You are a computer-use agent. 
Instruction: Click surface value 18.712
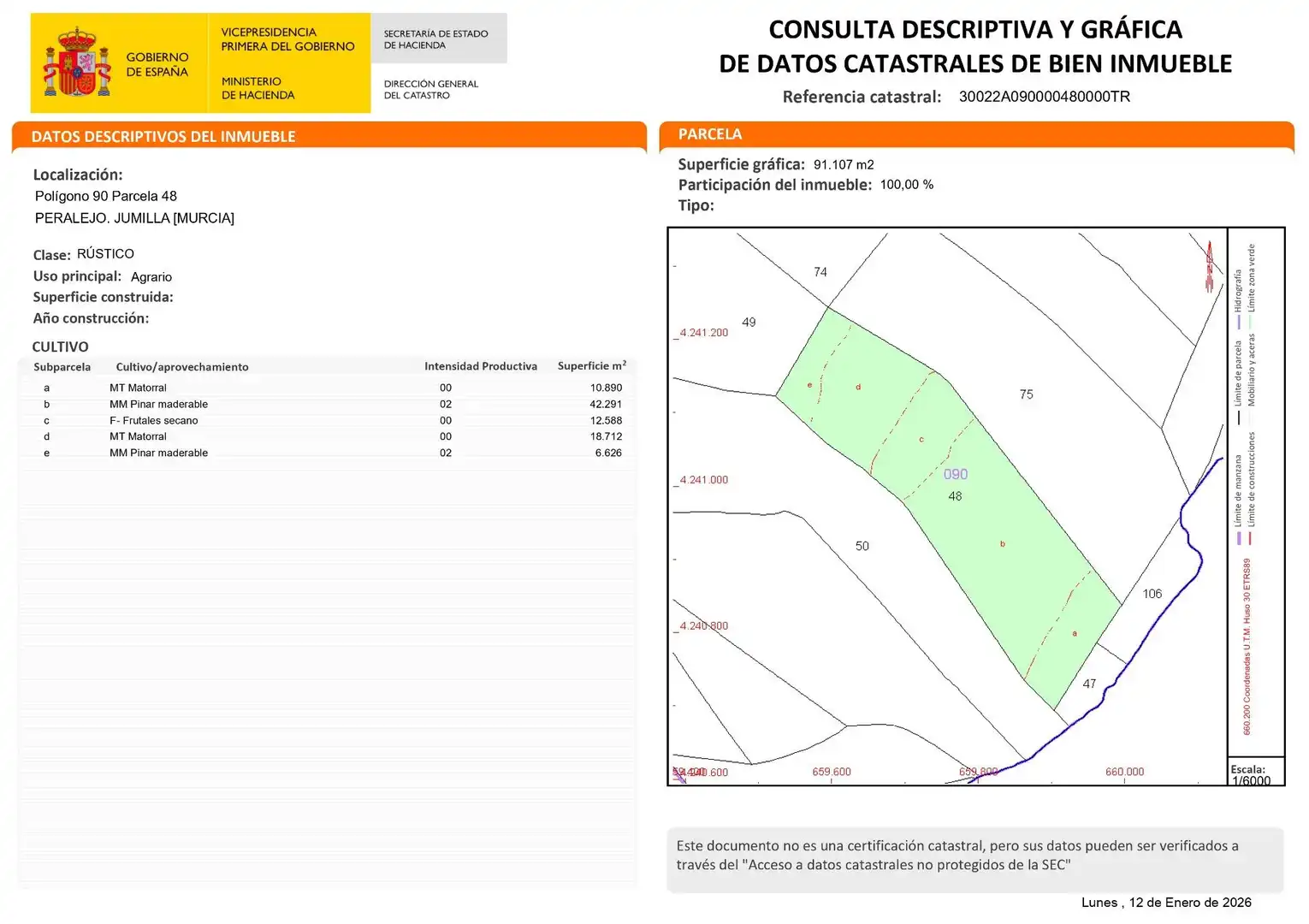(606, 436)
